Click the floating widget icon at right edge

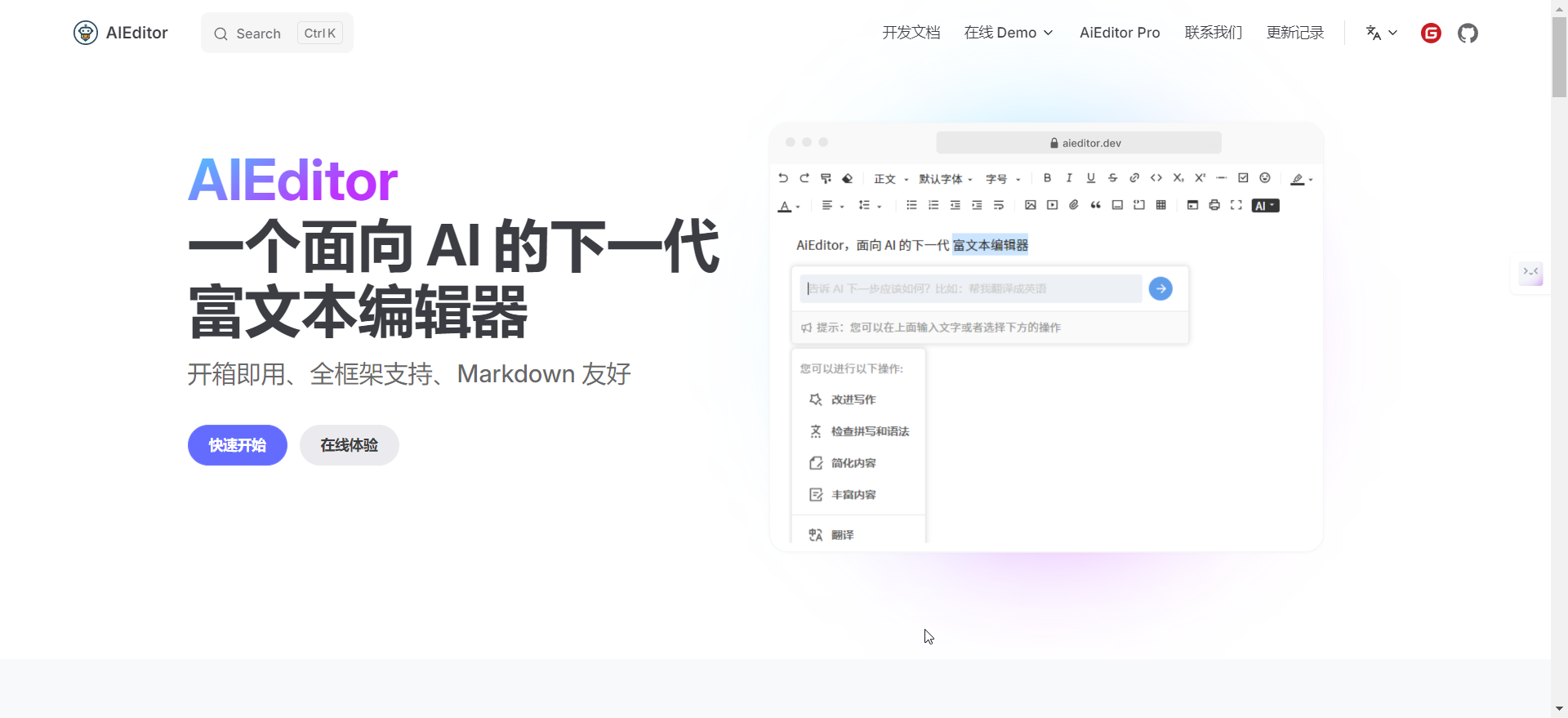point(1530,273)
